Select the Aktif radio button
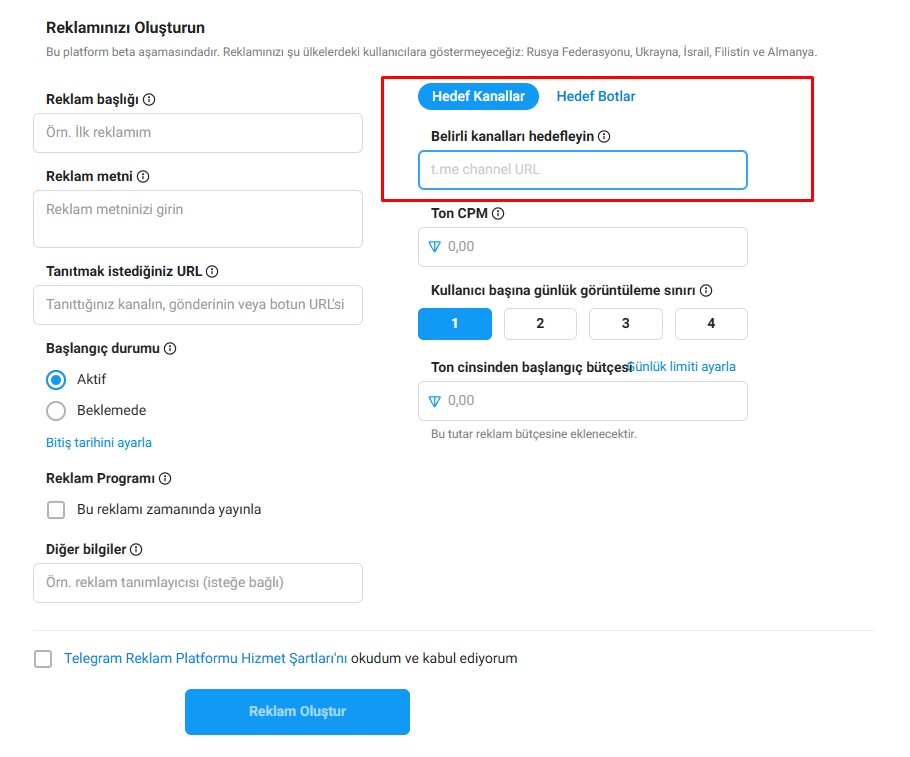 tap(56, 380)
